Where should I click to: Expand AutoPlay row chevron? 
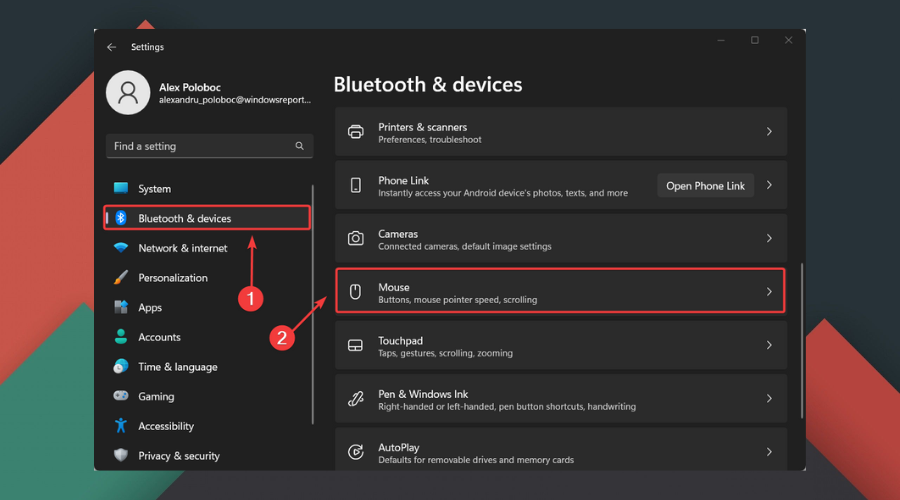pos(769,452)
